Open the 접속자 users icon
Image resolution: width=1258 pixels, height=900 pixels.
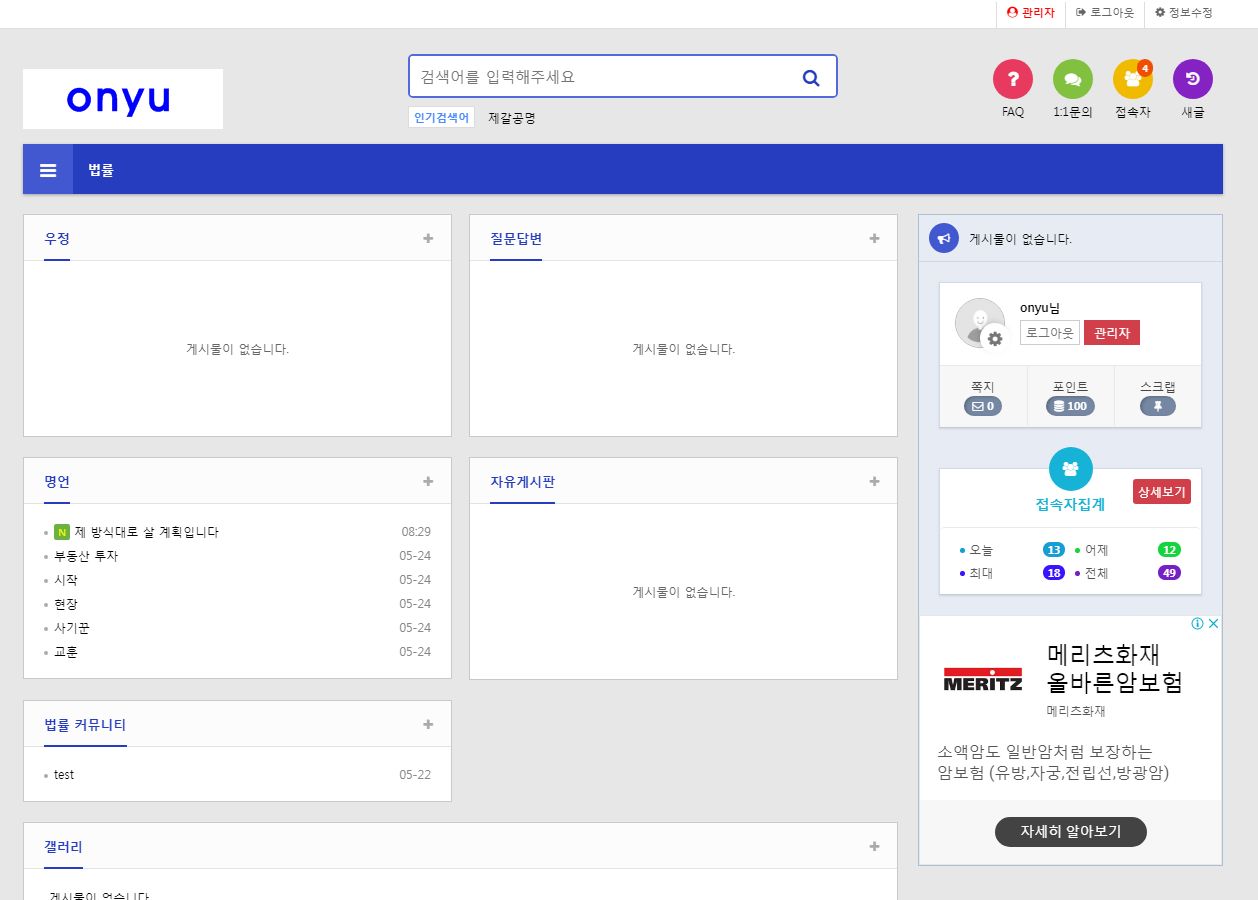[x=1132, y=79]
